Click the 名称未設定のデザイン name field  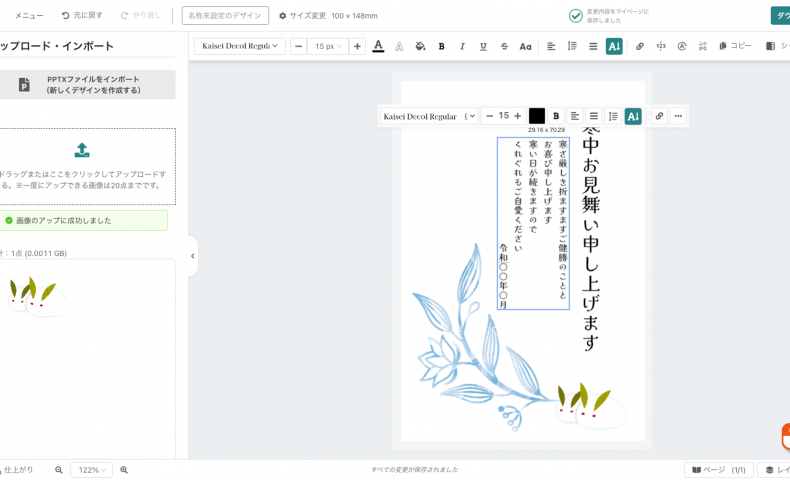point(225,15)
